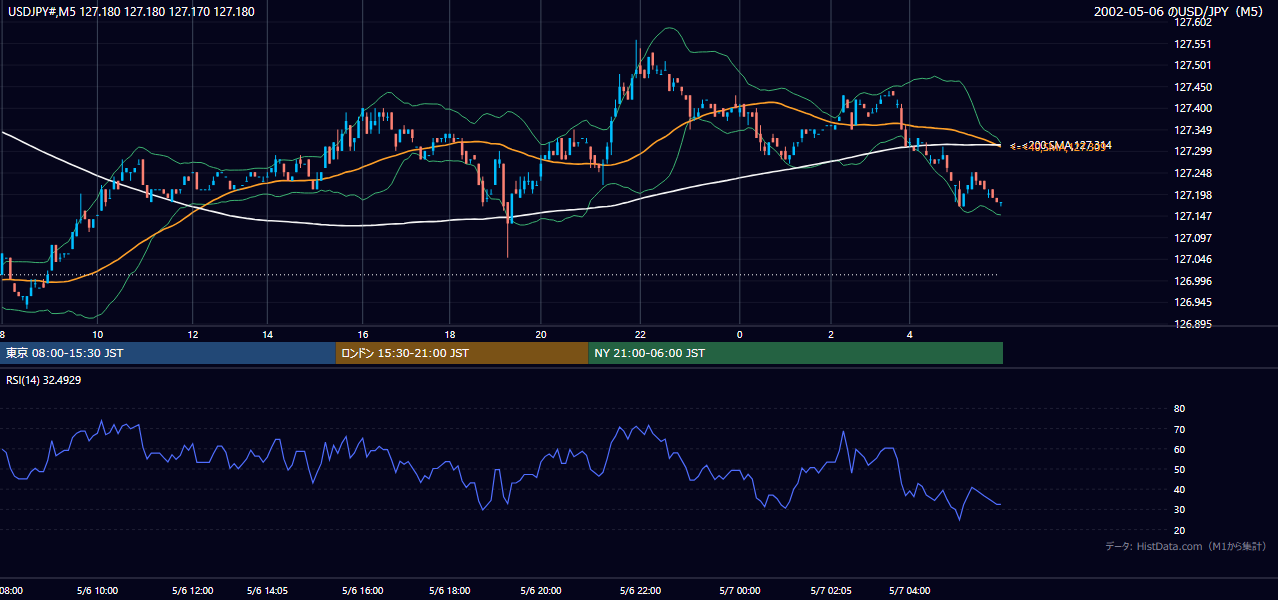Viewport: 1278px width, 600px height.
Task: Click the 5/6 22:00 time label
Action: click(x=640, y=590)
